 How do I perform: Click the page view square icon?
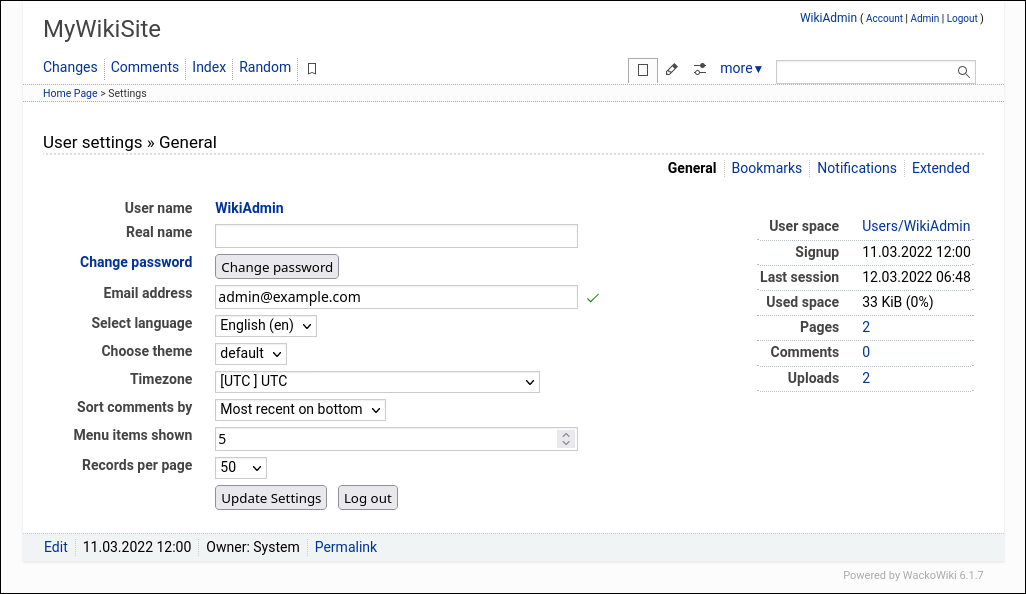(x=642, y=70)
